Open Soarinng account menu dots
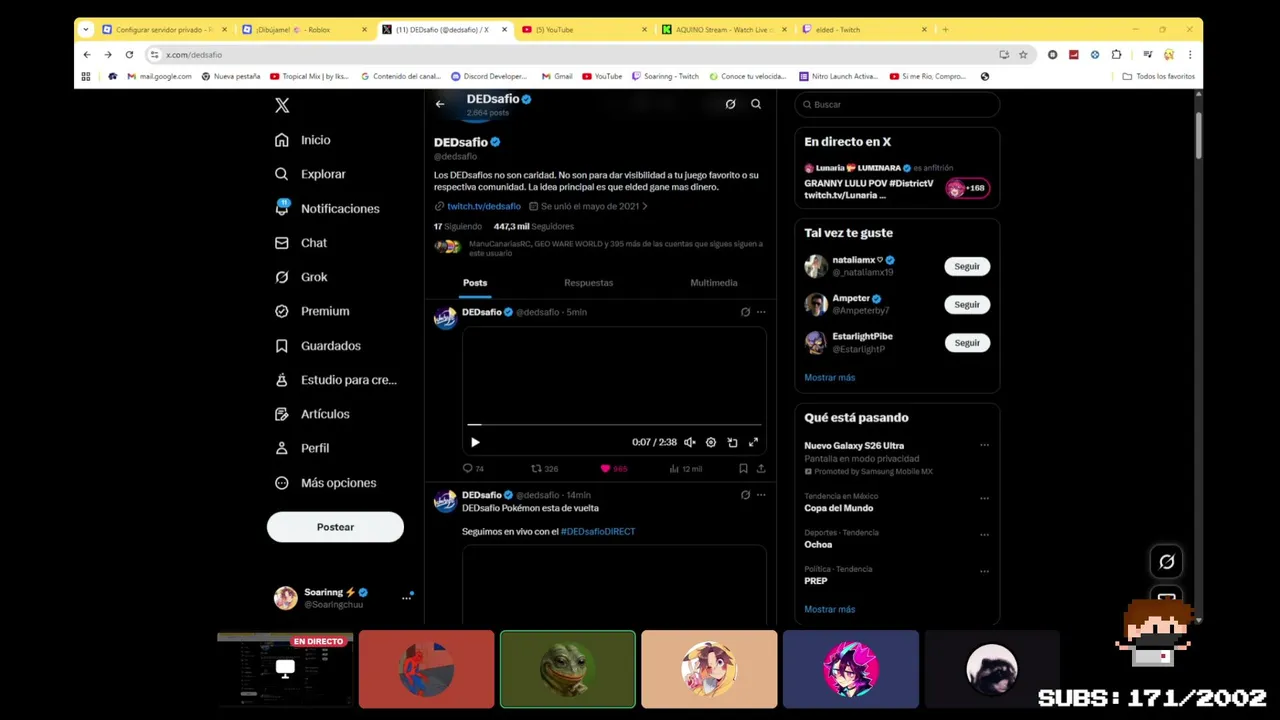 click(406, 598)
